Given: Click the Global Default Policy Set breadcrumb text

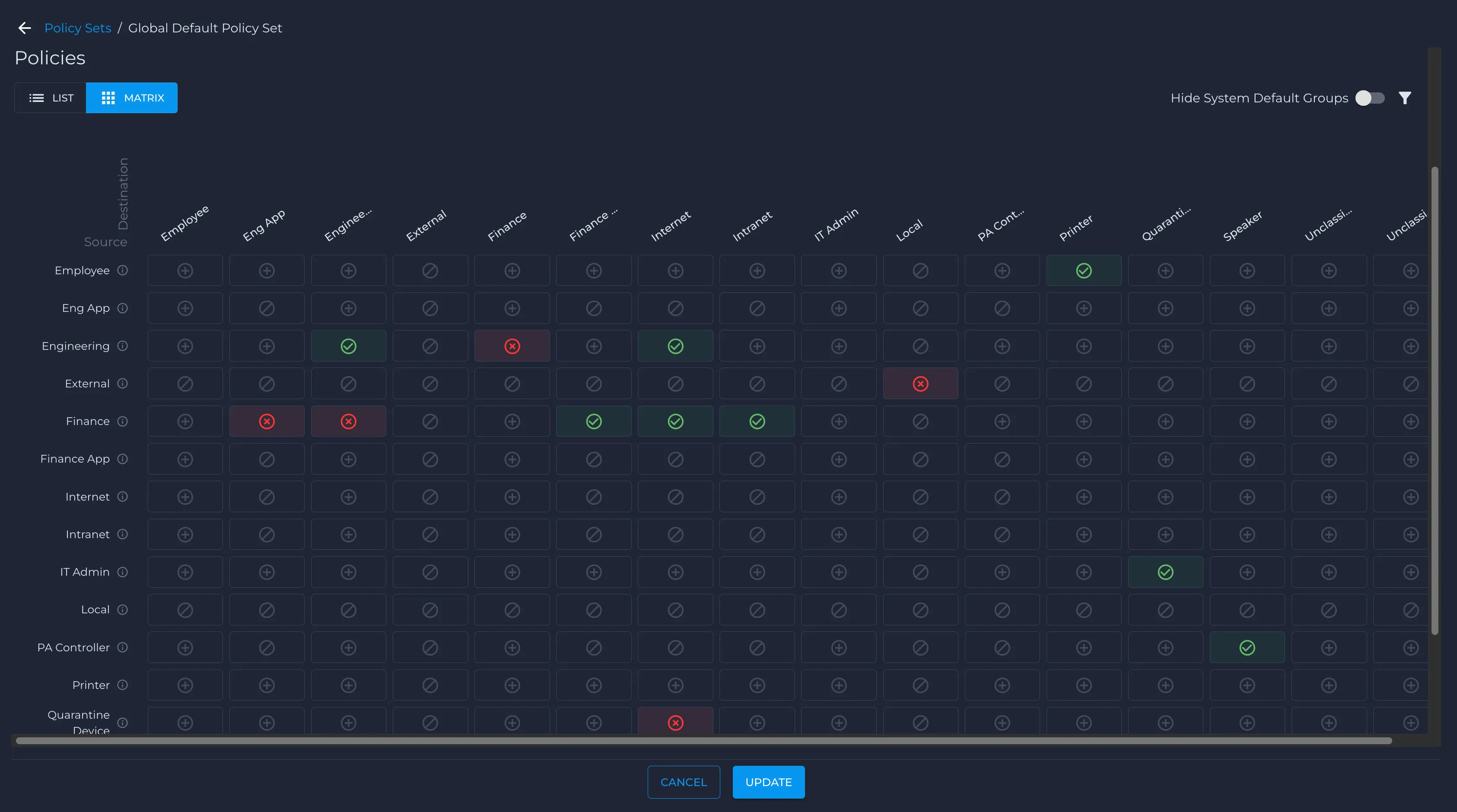Looking at the screenshot, I should [205, 28].
